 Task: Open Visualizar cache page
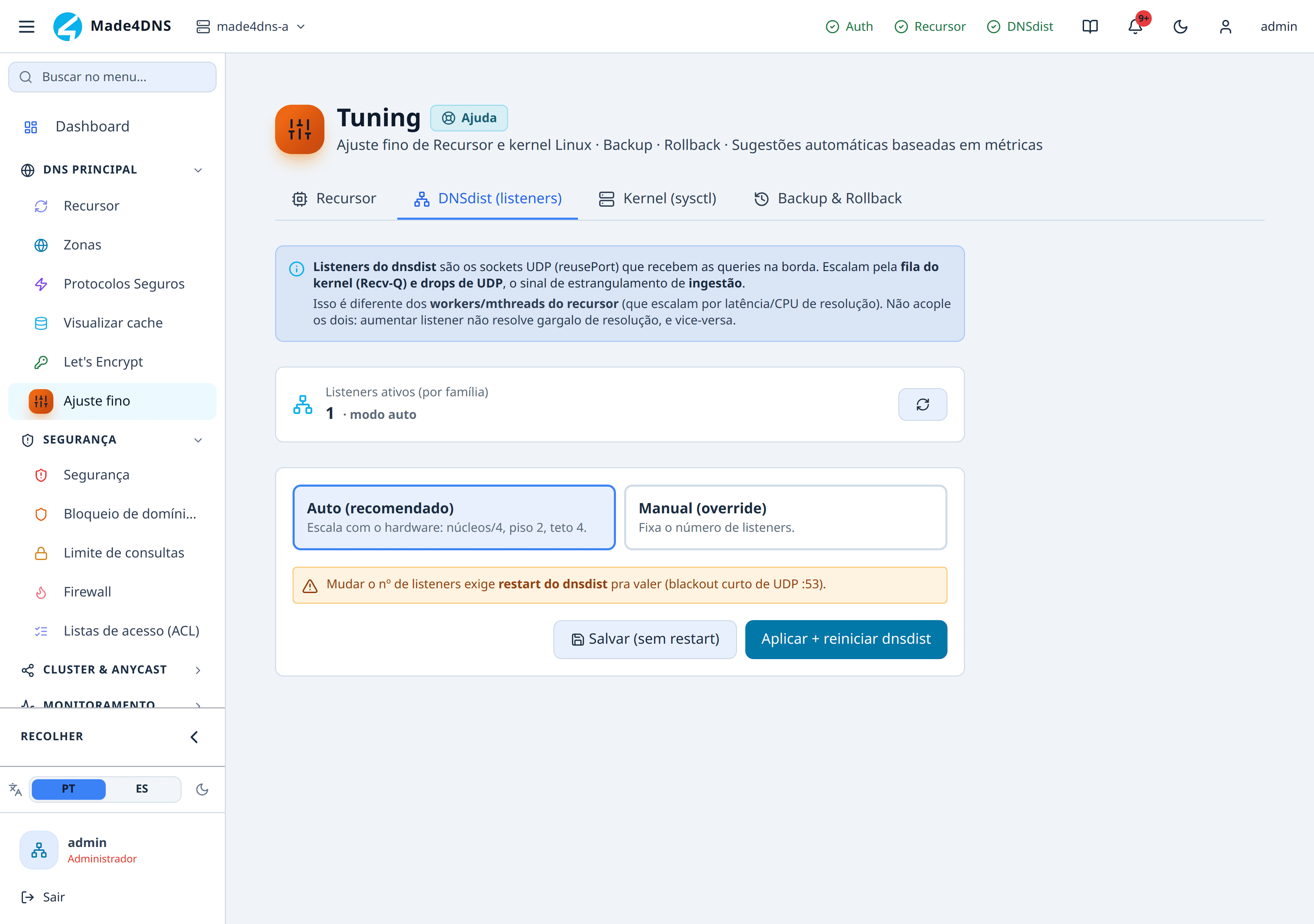tap(113, 322)
